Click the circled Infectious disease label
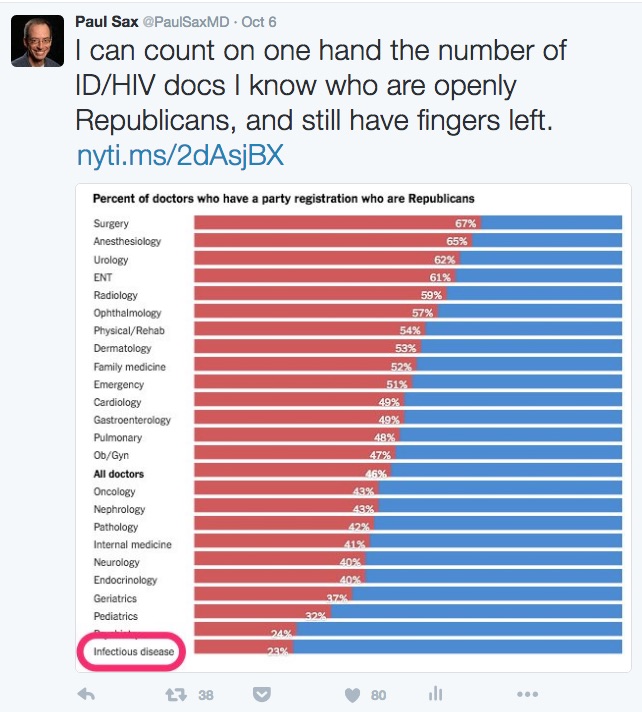Viewport: 642px width, 712px height. click(134, 652)
